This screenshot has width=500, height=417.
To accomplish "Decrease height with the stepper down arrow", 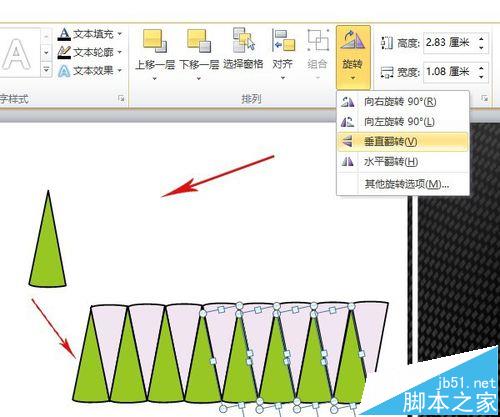I will pyautogui.click(x=482, y=48).
